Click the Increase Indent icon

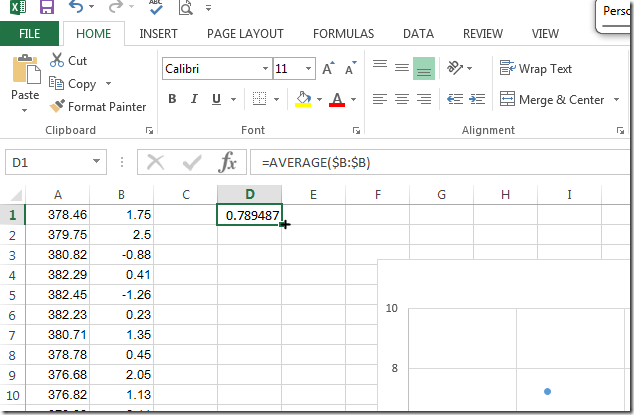tap(478, 99)
